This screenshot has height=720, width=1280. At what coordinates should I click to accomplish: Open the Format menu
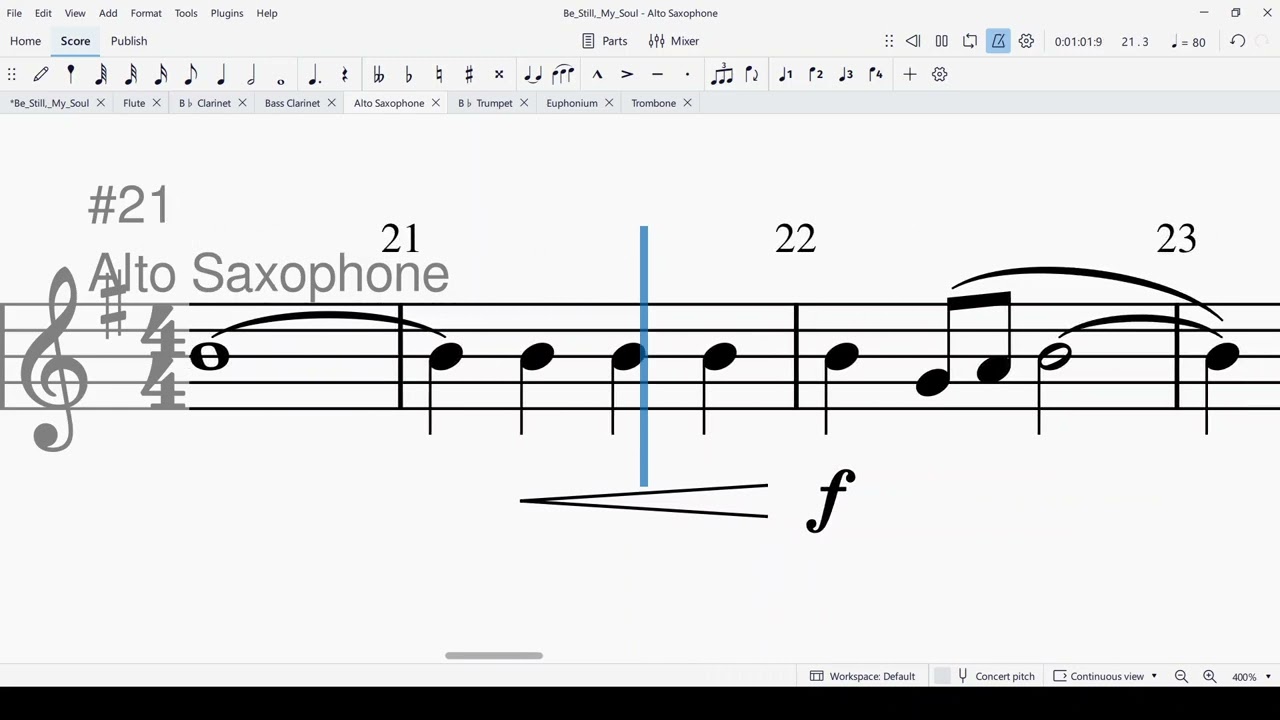pyautogui.click(x=146, y=13)
